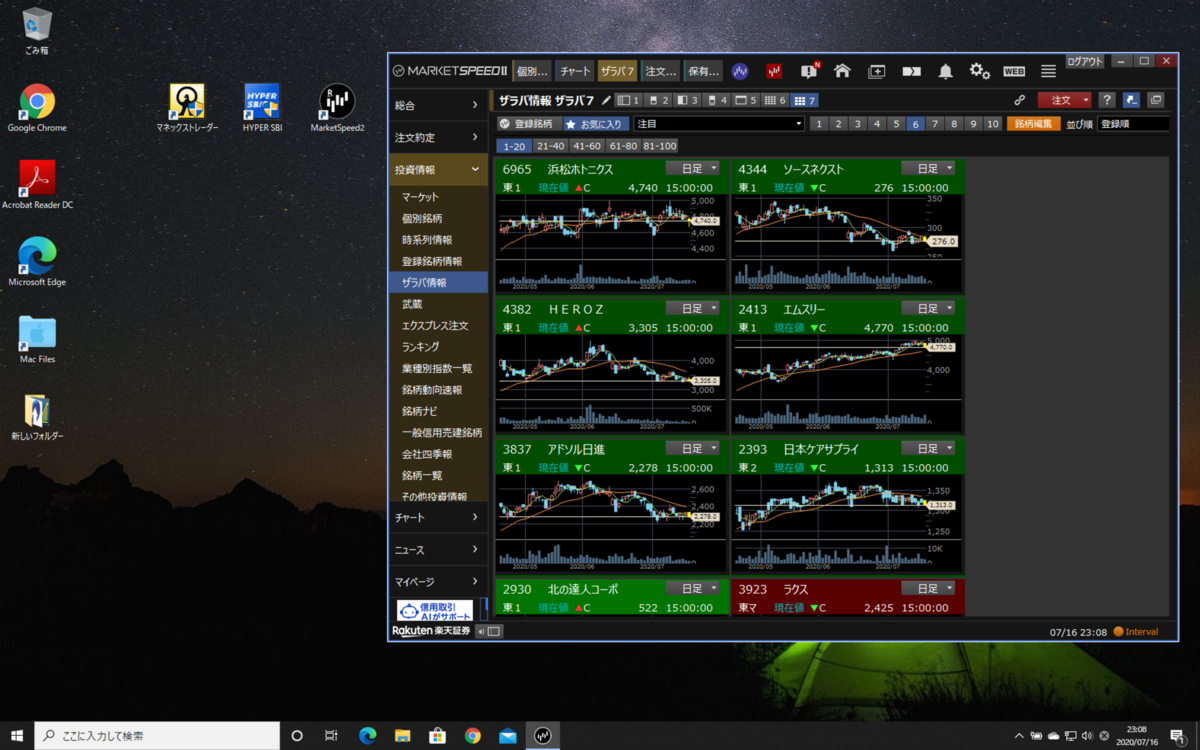Select list page number 7
1200x750 pixels.
tap(934, 124)
